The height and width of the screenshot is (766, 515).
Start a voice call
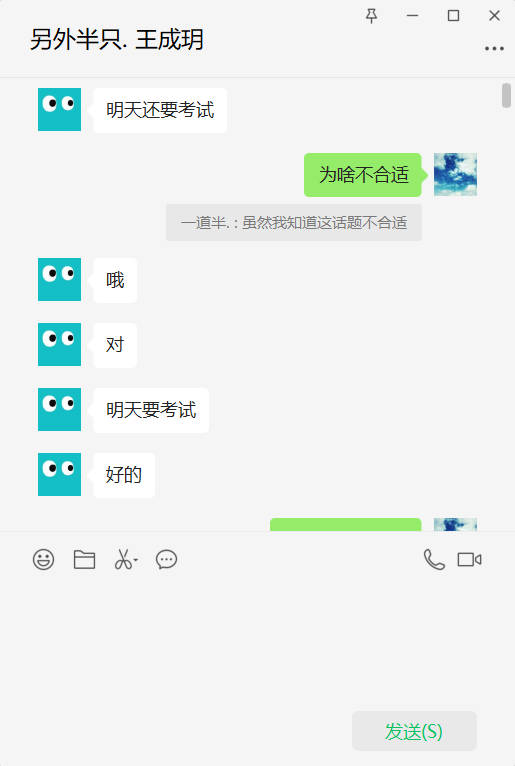click(x=434, y=560)
